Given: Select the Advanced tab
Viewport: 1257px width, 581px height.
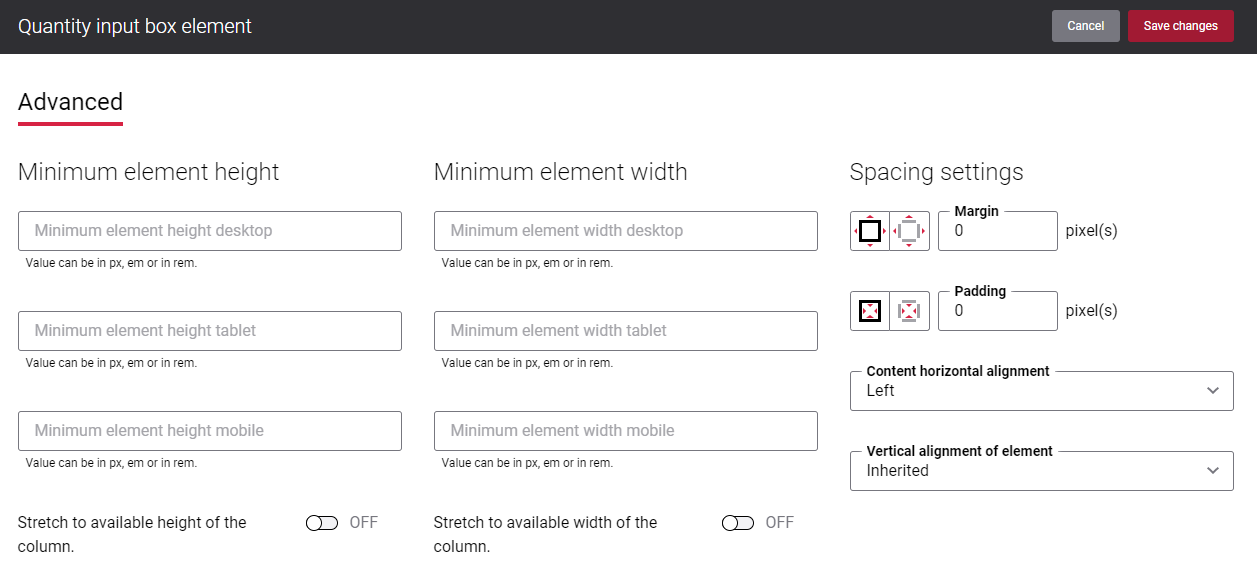Looking at the screenshot, I should pos(70,101).
